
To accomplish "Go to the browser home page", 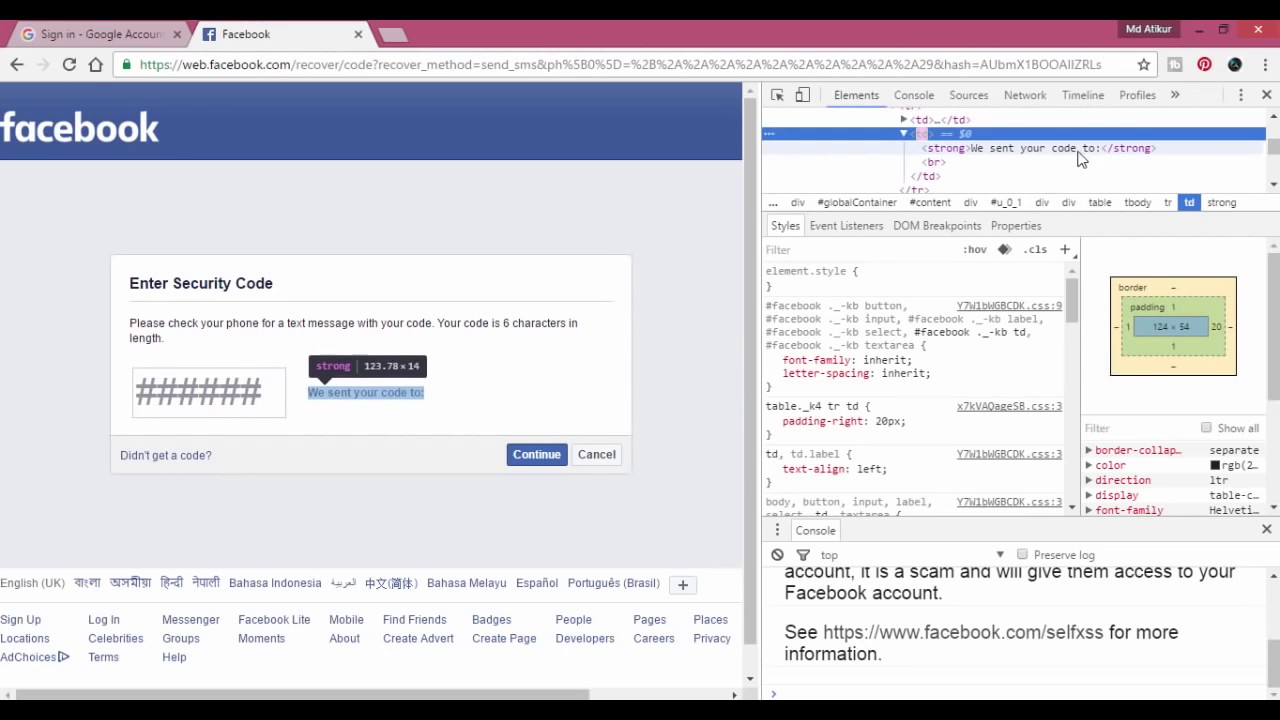I will tap(96, 64).
